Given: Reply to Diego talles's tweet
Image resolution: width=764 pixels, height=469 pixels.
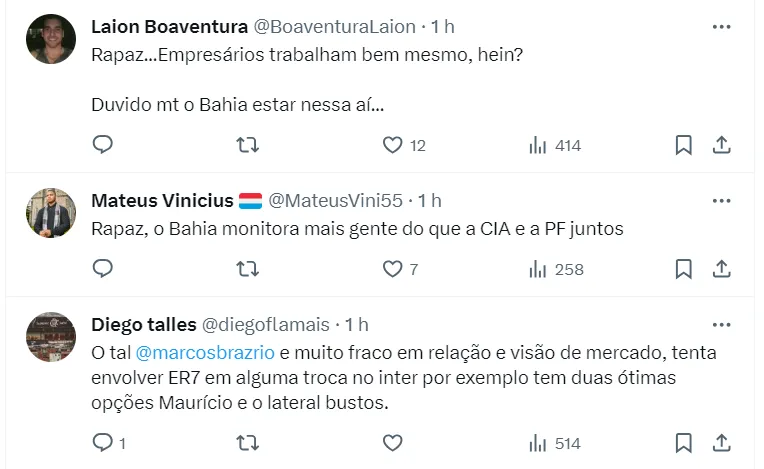Looking at the screenshot, I should 103,442.
